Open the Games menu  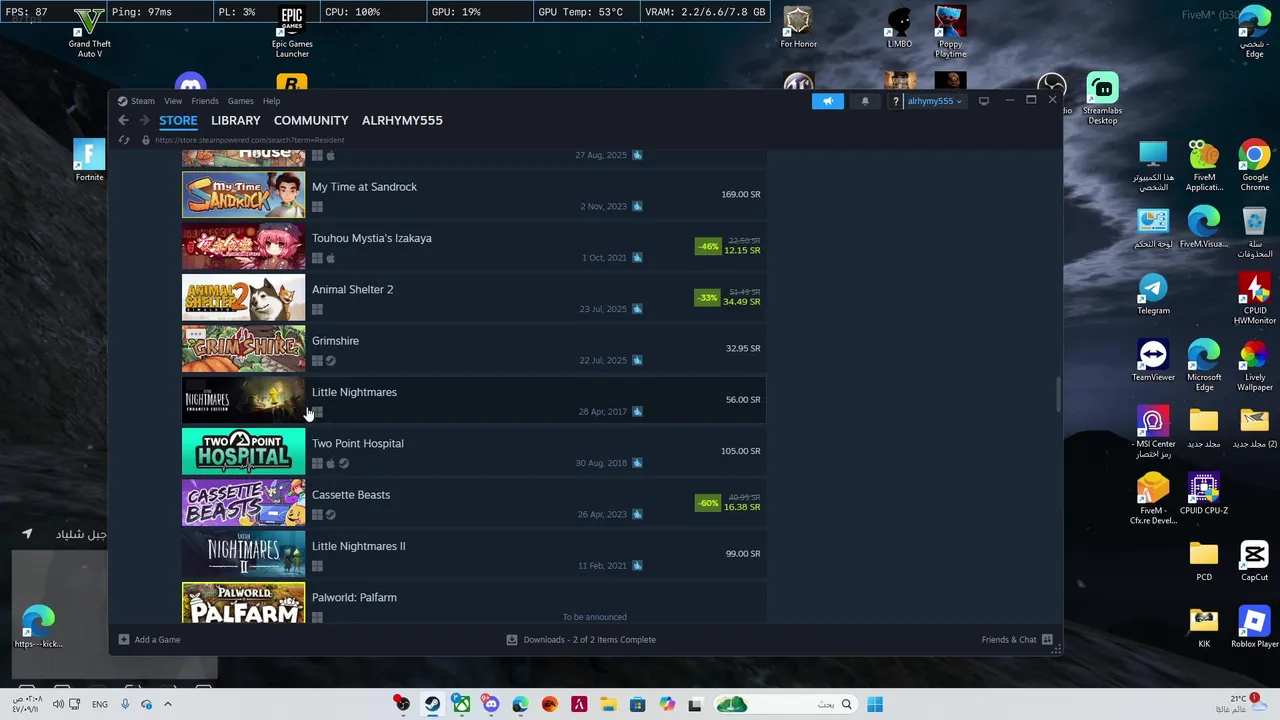(x=240, y=101)
